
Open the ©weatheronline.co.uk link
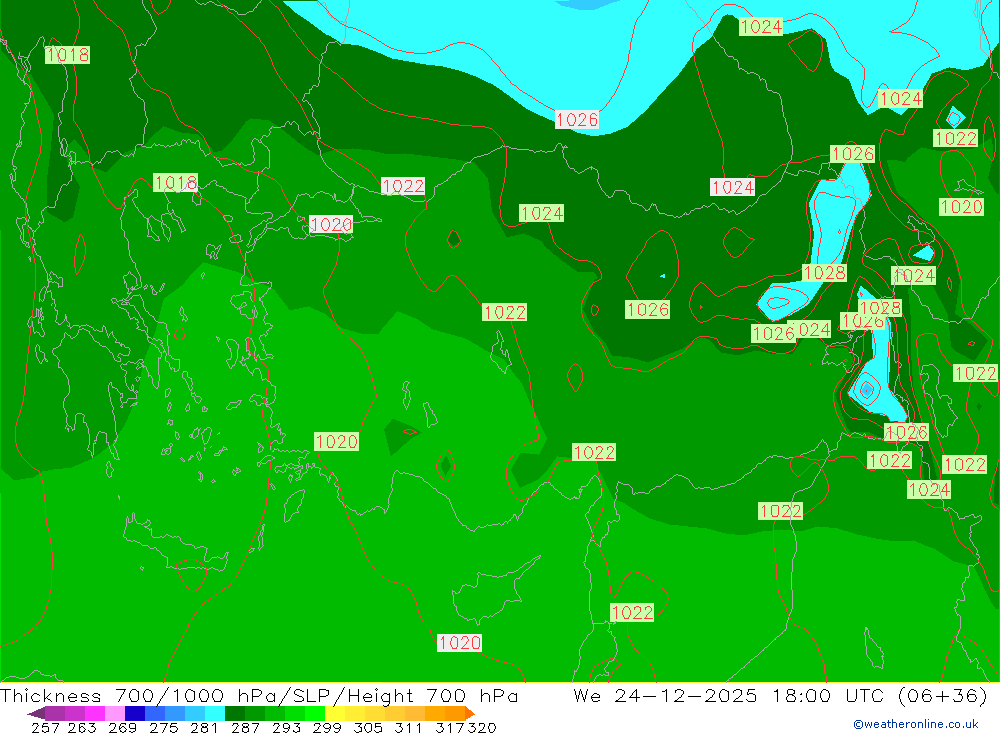(x=916, y=724)
